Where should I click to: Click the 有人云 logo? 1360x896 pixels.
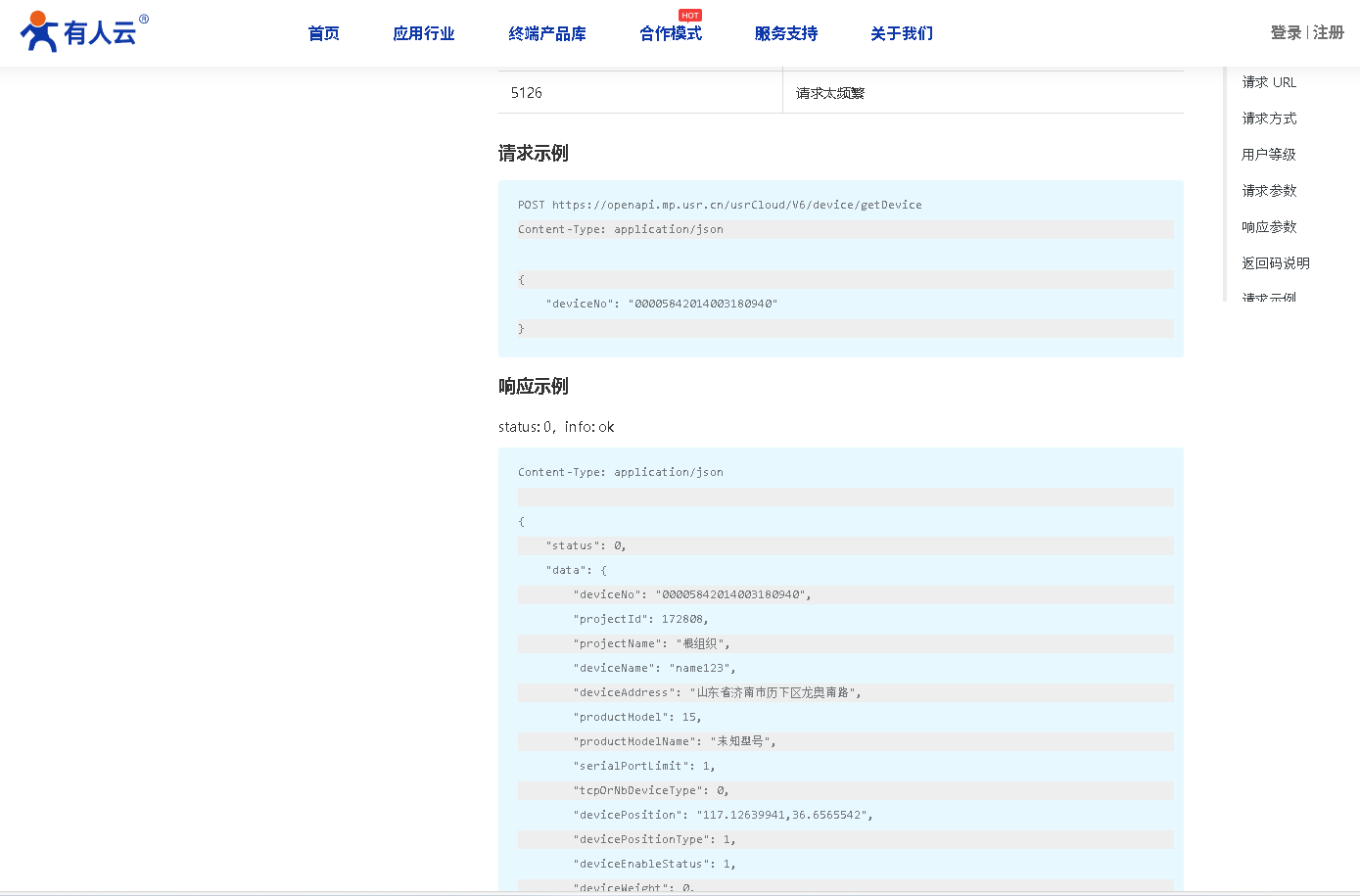point(84,31)
